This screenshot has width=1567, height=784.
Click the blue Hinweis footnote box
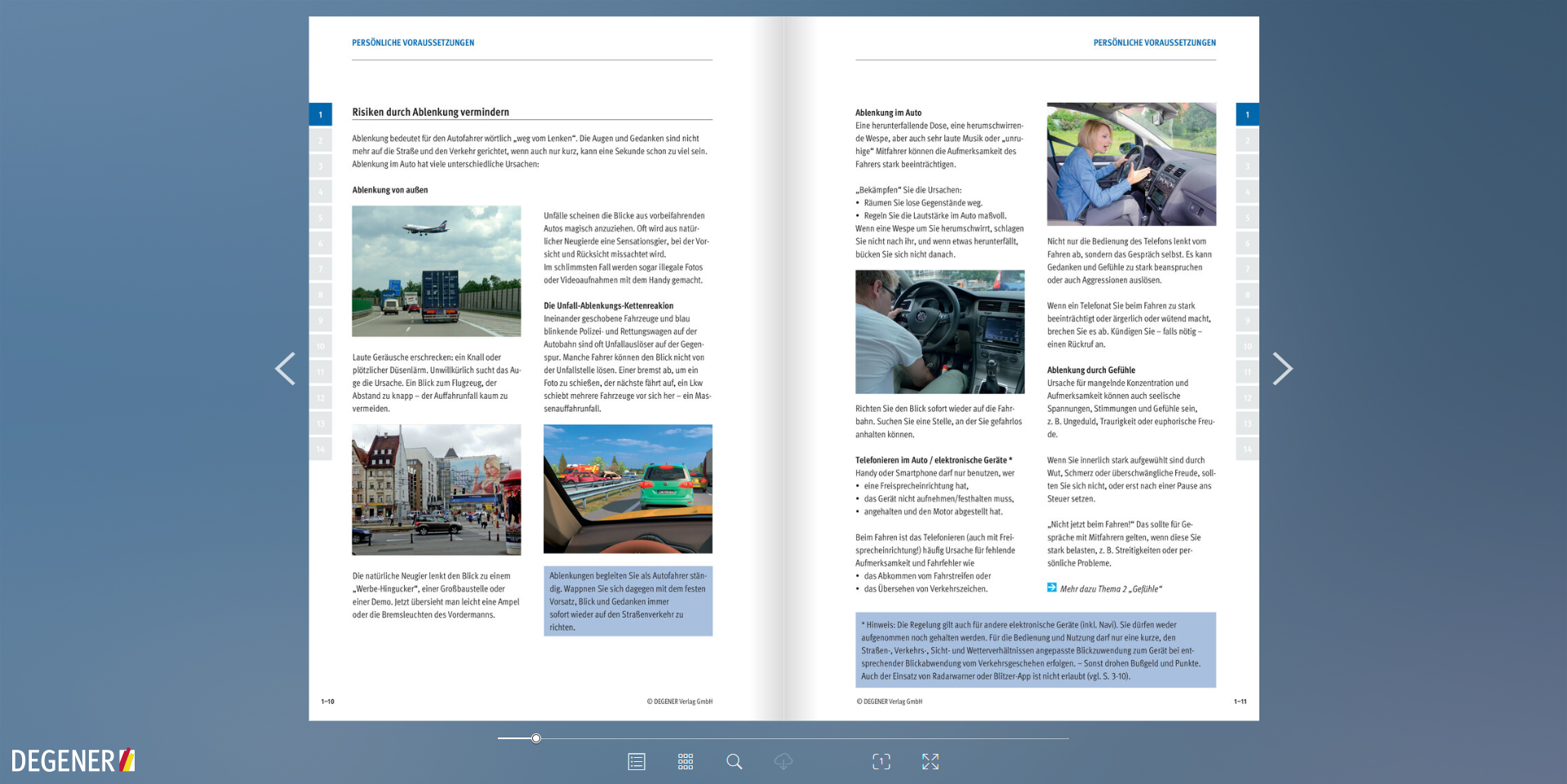(1036, 650)
